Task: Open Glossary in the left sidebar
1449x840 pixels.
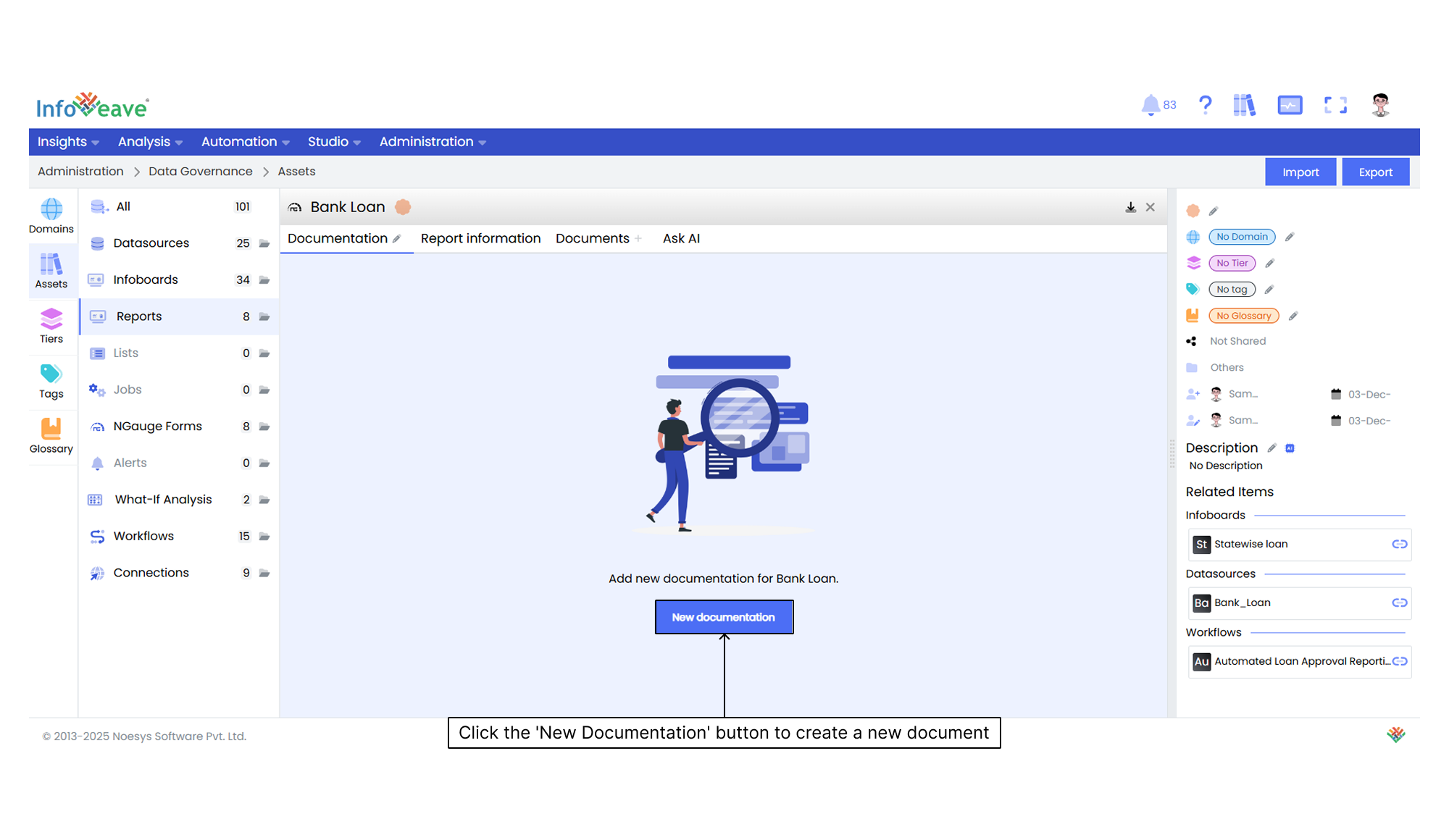Action: click(x=51, y=436)
